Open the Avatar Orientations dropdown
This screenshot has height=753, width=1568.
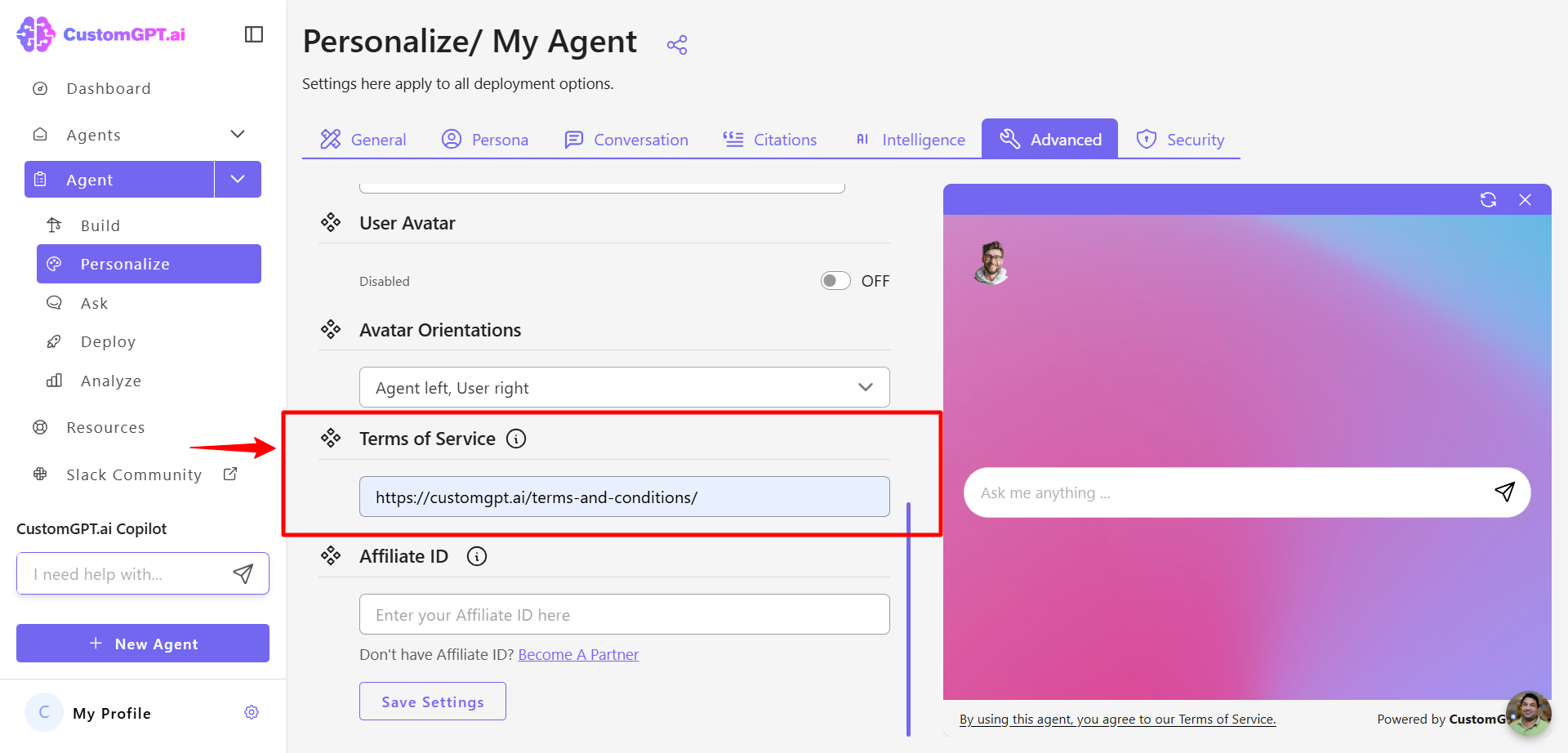click(x=625, y=387)
